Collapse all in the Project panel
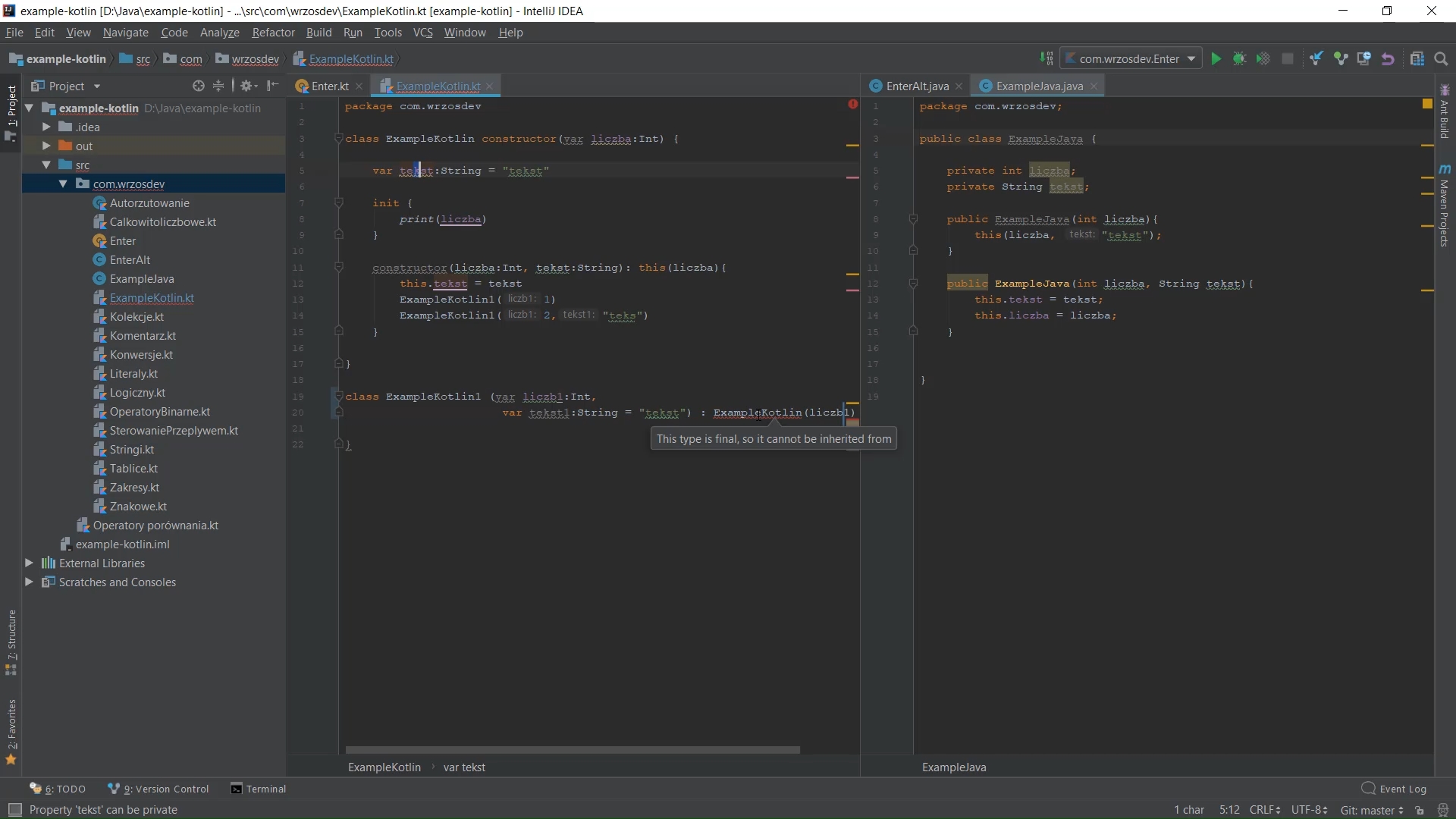1456x819 pixels. (x=218, y=86)
